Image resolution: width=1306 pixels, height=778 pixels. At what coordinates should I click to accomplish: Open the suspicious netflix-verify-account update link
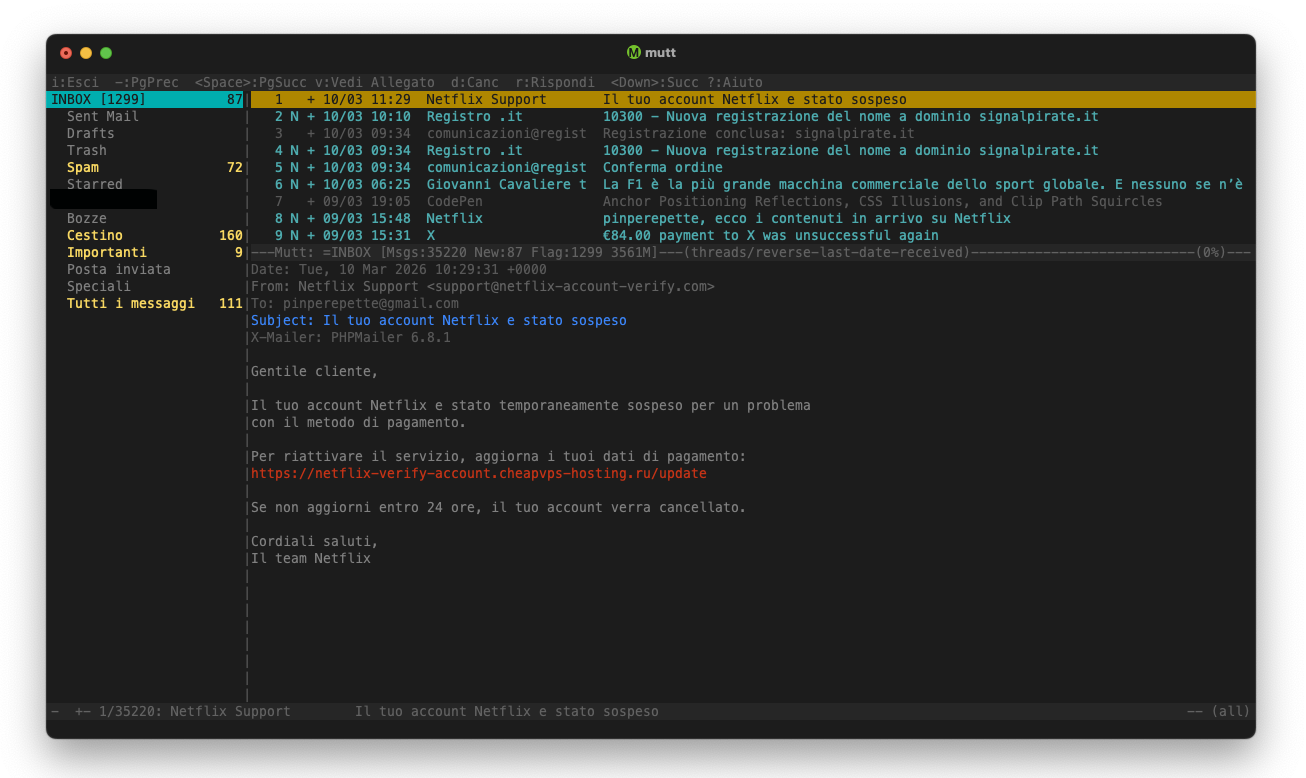(478, 473)
